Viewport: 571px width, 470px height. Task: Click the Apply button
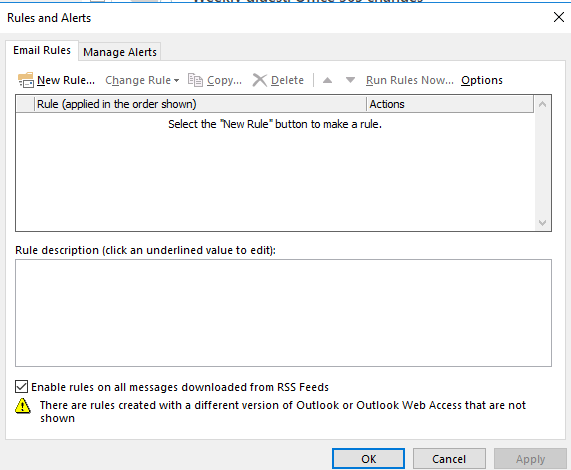point(530,459)
